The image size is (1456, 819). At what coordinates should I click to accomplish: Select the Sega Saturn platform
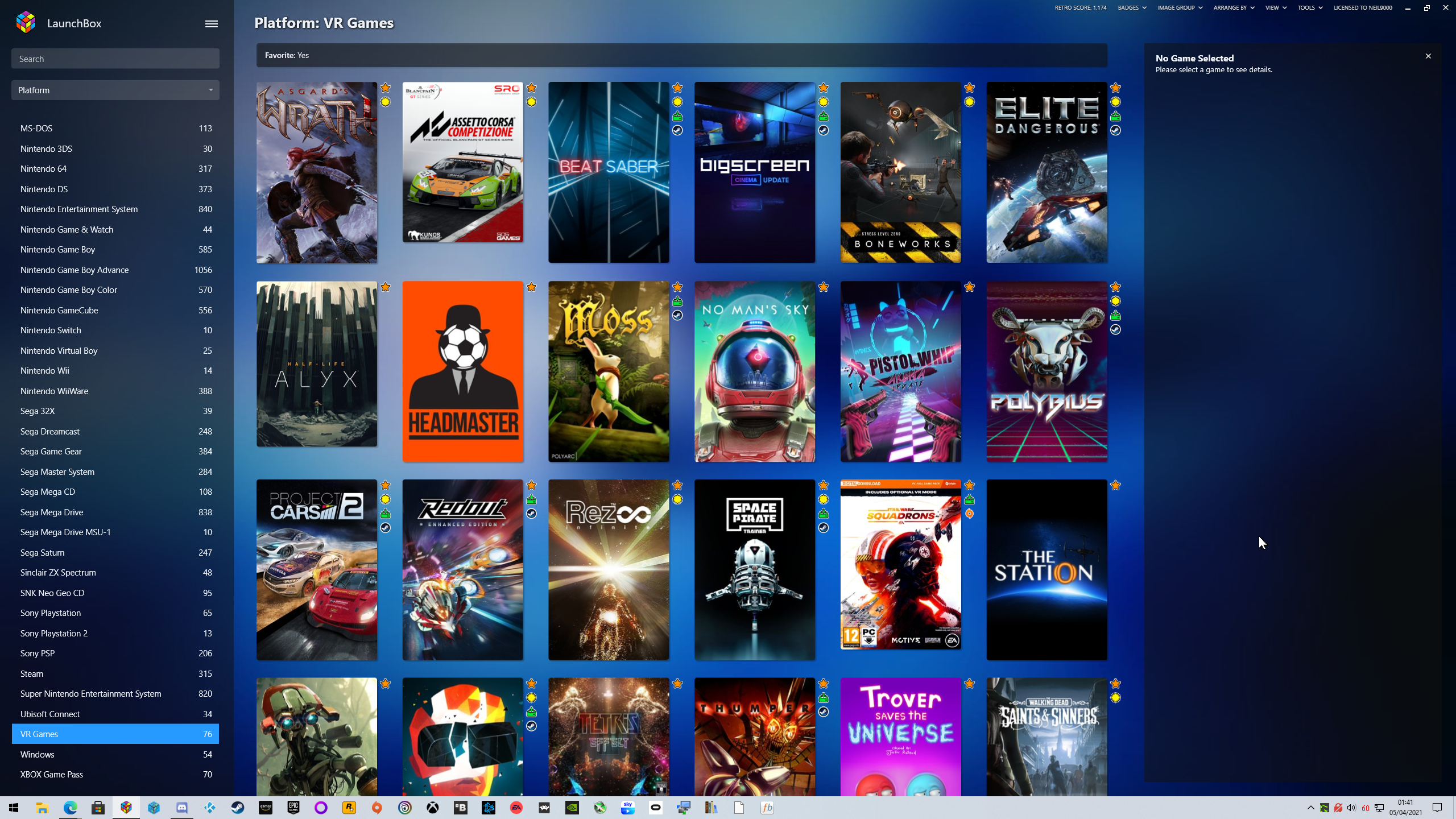[x=115, y=552]
